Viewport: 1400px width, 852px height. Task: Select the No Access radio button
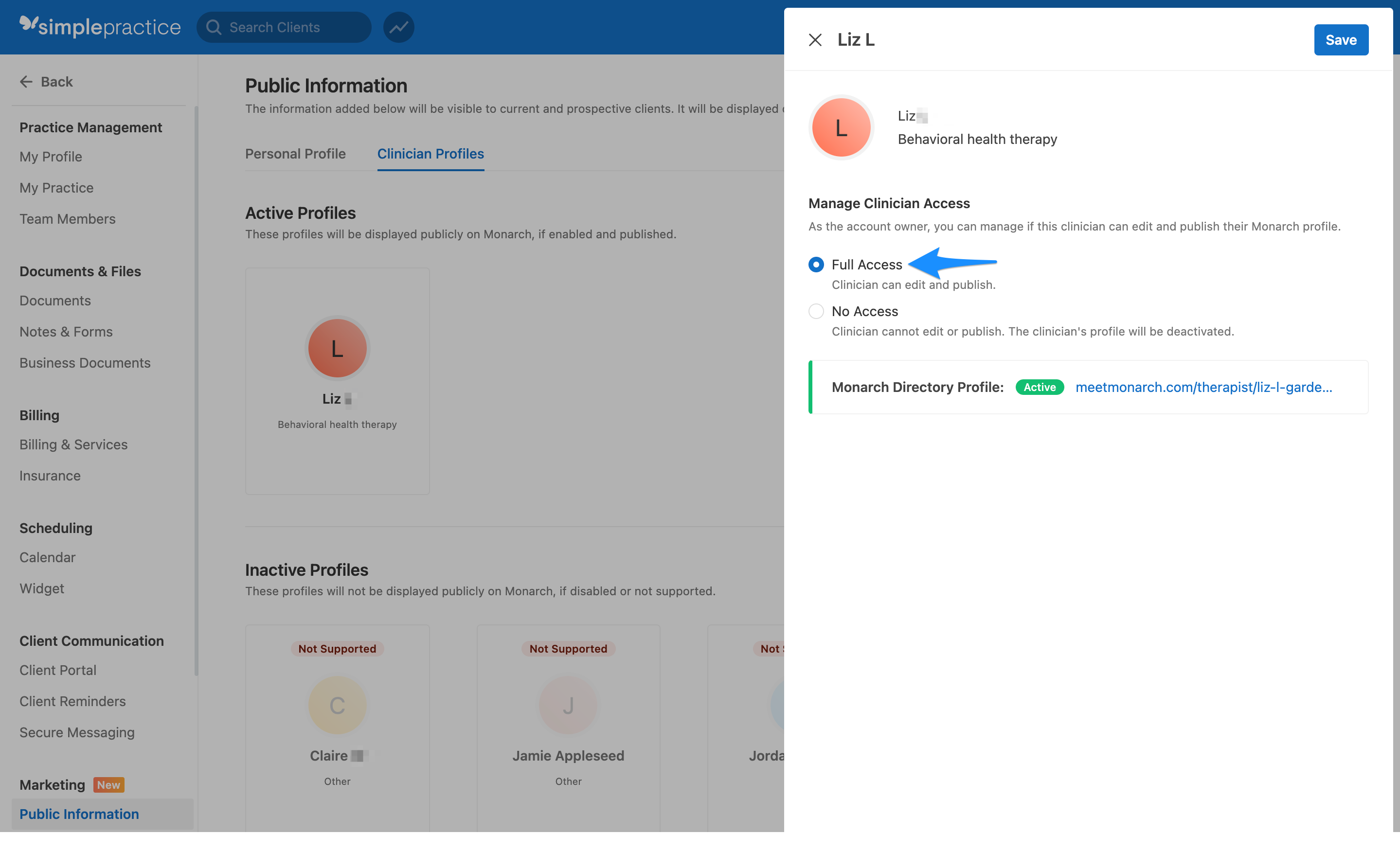click(x=816, y=311)
